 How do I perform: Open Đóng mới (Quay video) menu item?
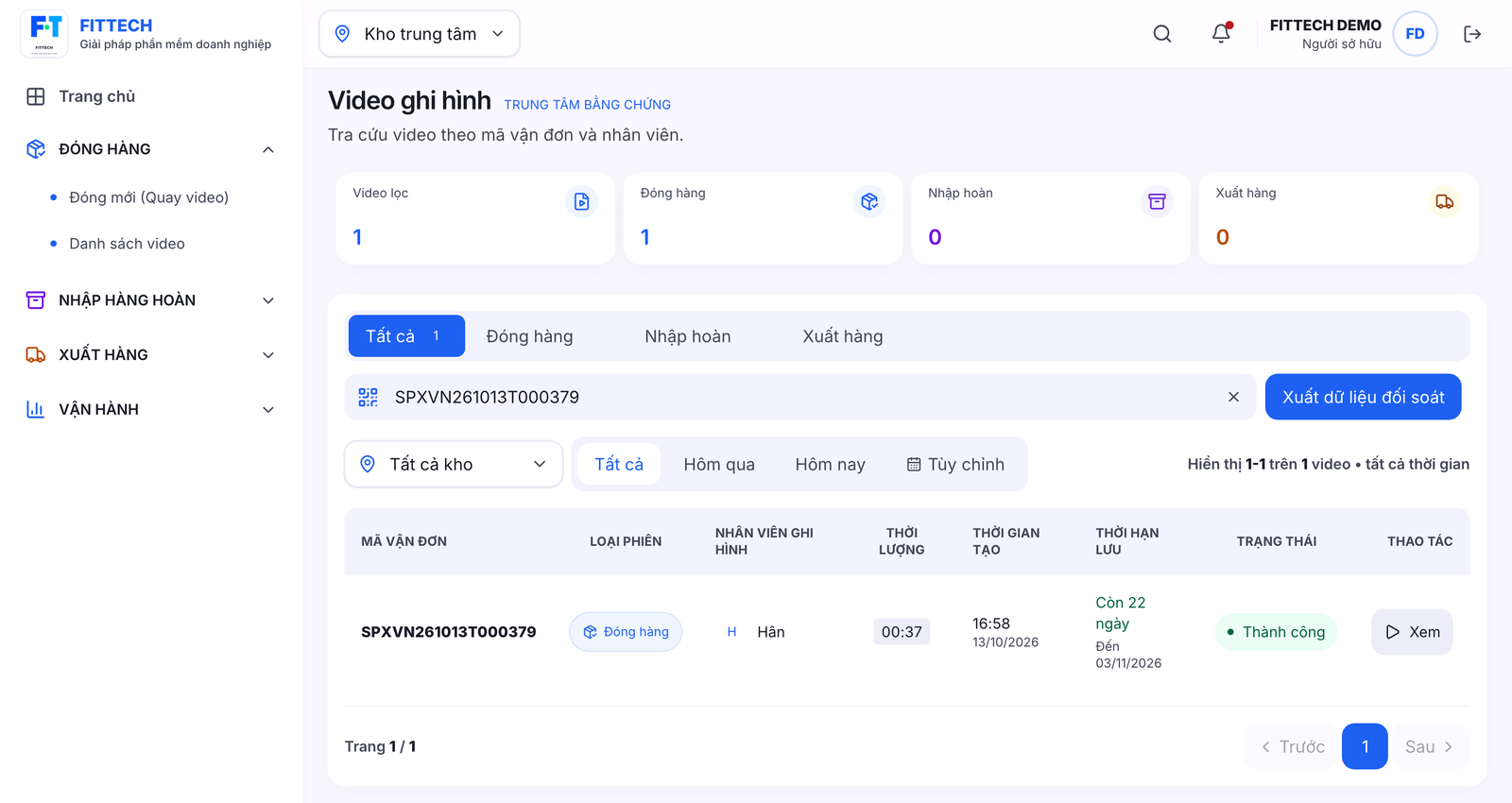pos(148,197)
